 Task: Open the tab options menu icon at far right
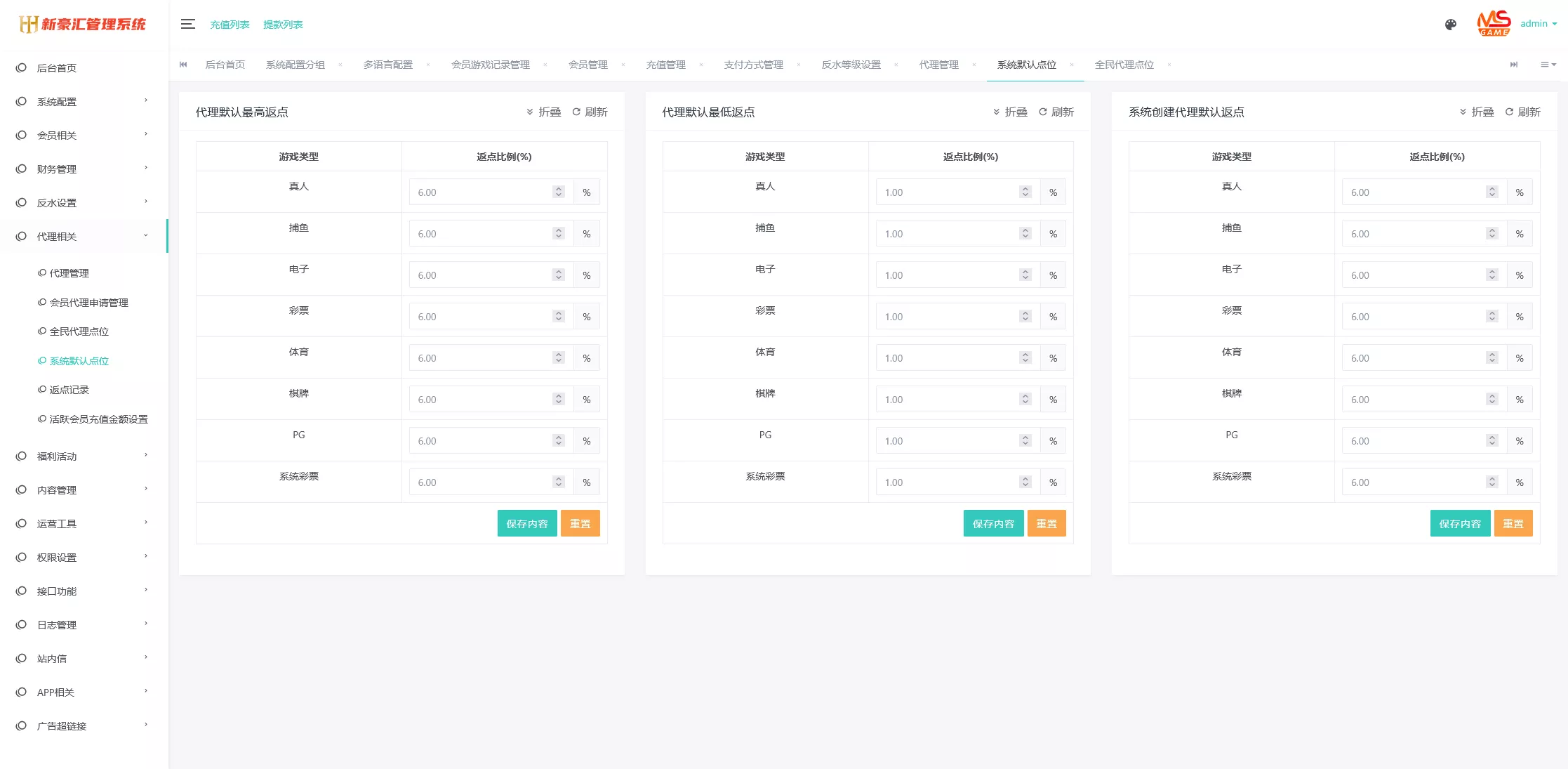pos(1547,65)
